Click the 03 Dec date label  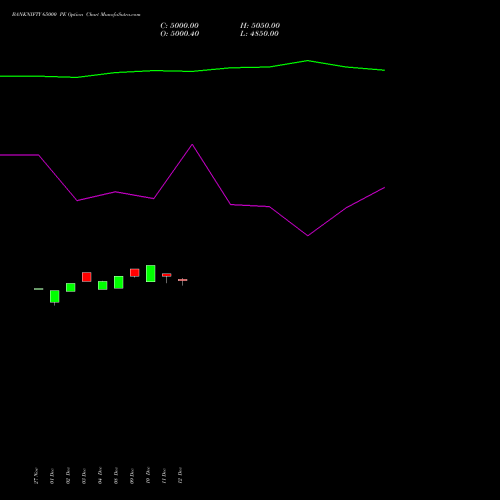click(x=84, y=476)
